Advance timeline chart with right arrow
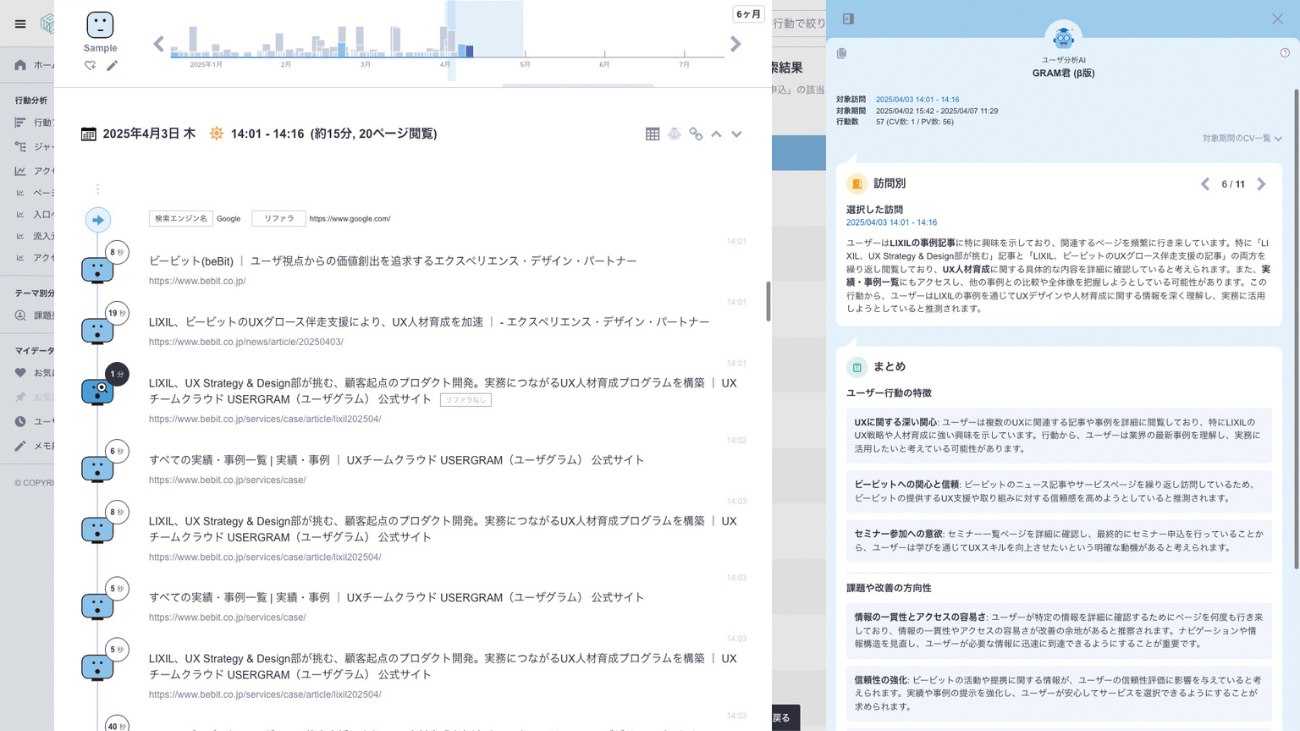 pyautogui.click(x=736, y=44)
